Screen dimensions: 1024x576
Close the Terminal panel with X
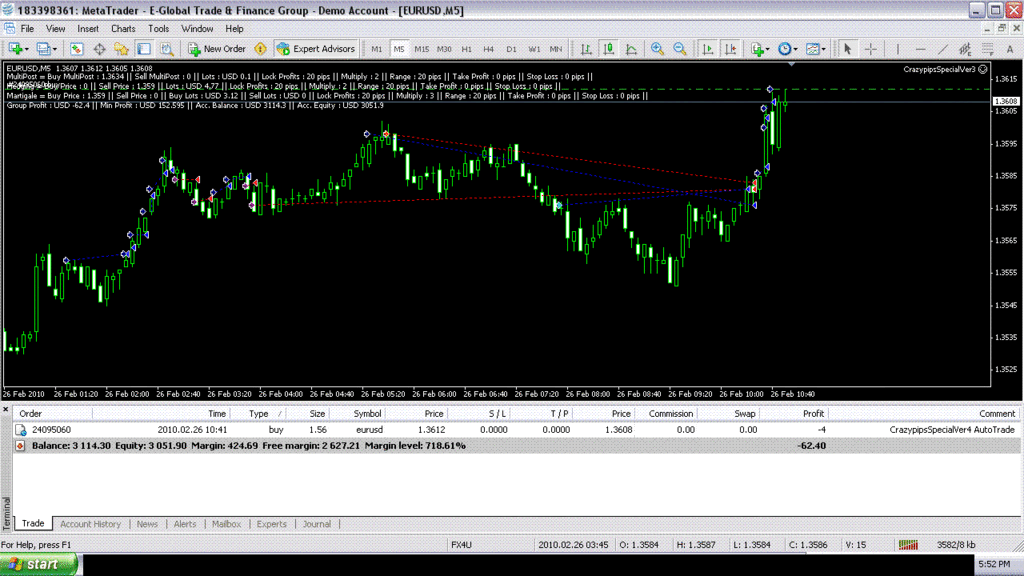(6, 409)
